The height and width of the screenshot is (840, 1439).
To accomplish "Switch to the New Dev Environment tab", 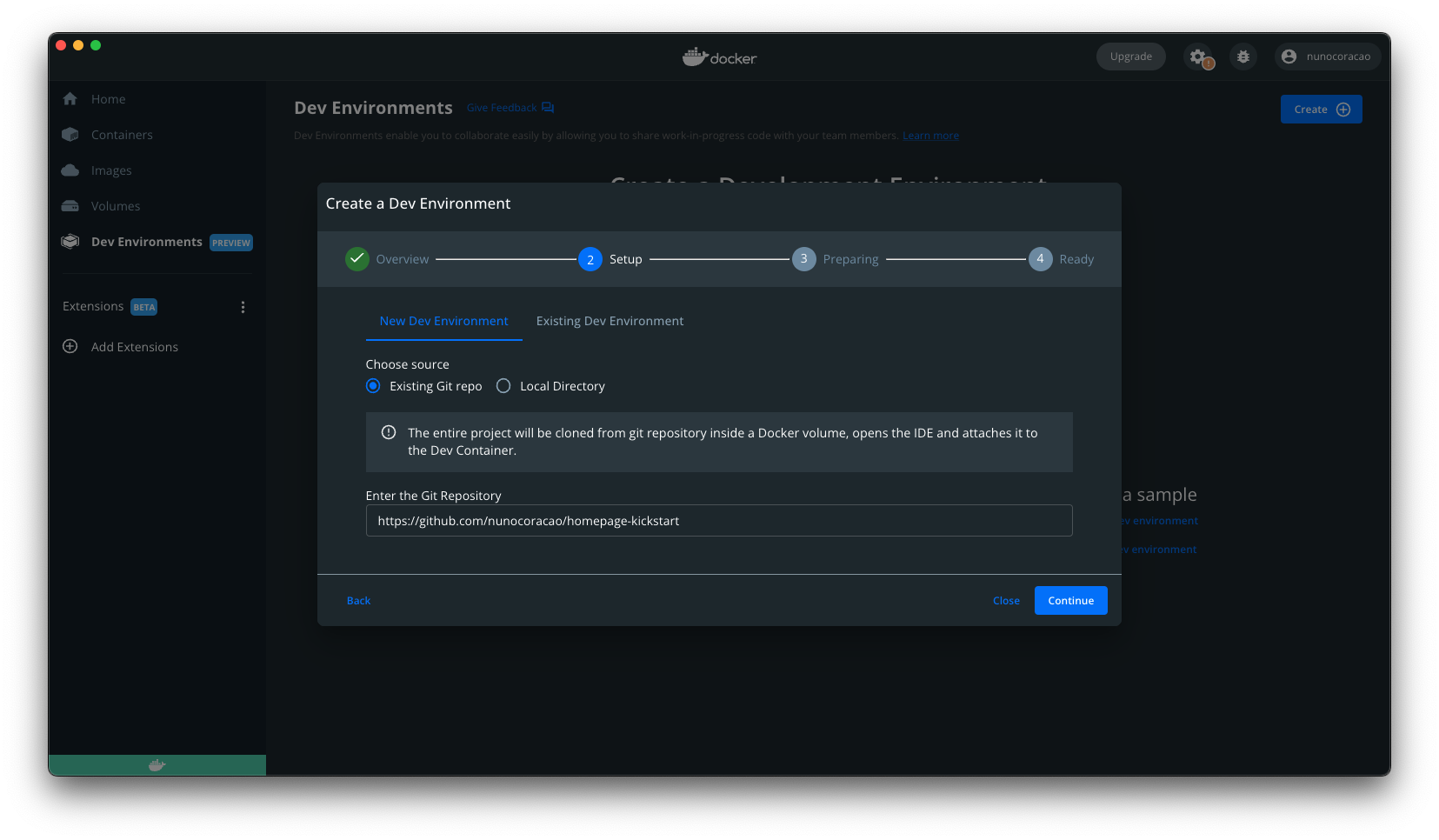I will (443, 321).
